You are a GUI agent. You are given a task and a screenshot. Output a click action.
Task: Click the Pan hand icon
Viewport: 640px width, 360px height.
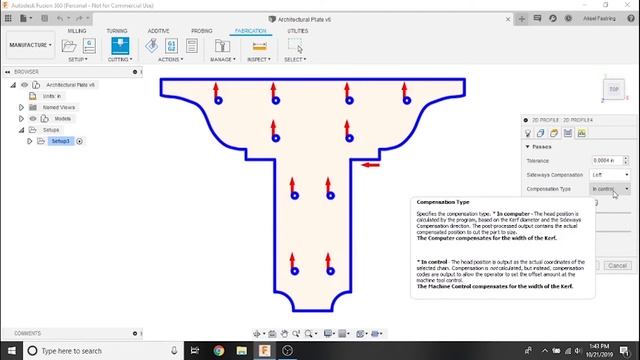coord(284,334)
